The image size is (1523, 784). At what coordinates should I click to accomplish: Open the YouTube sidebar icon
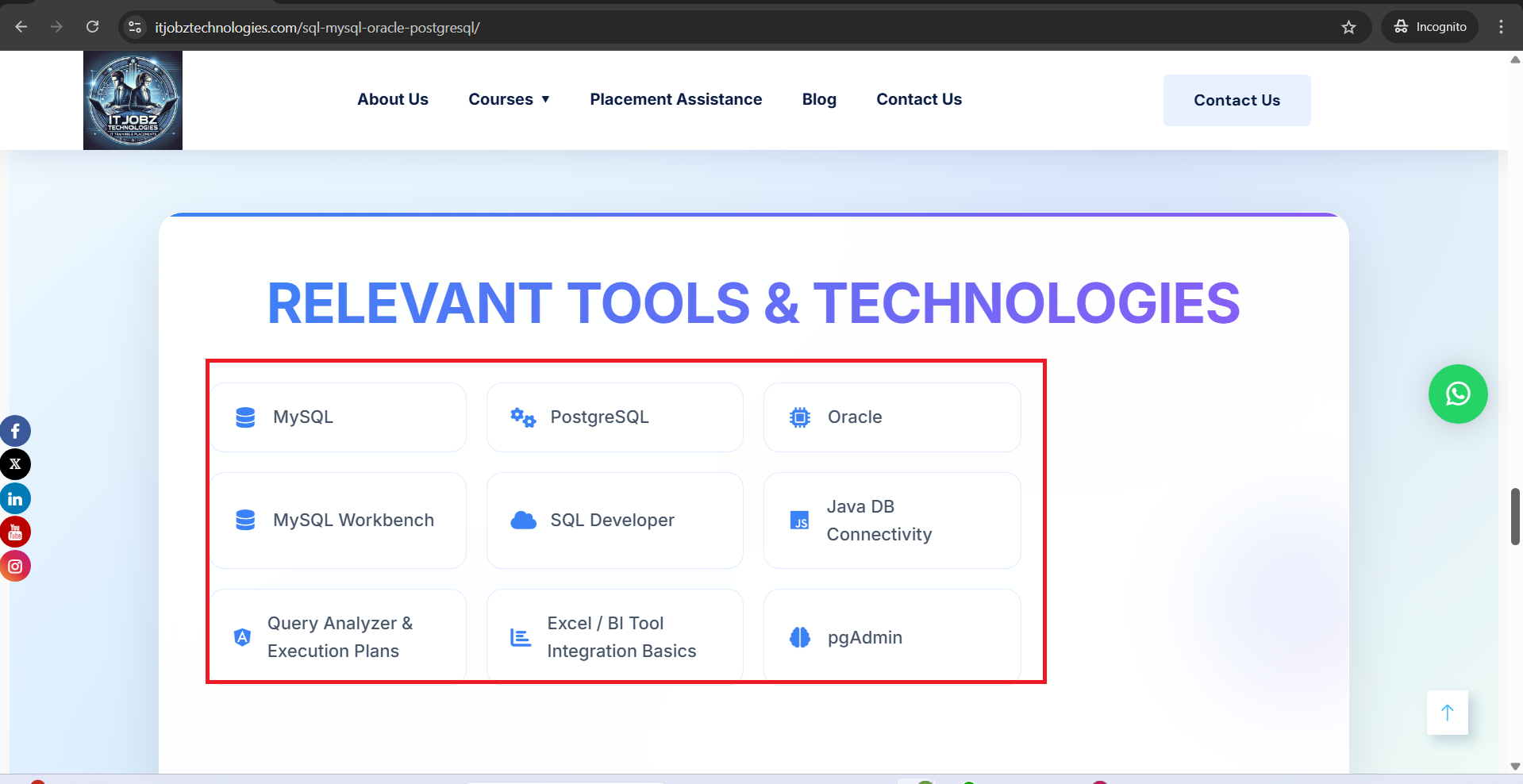point(15,532)
